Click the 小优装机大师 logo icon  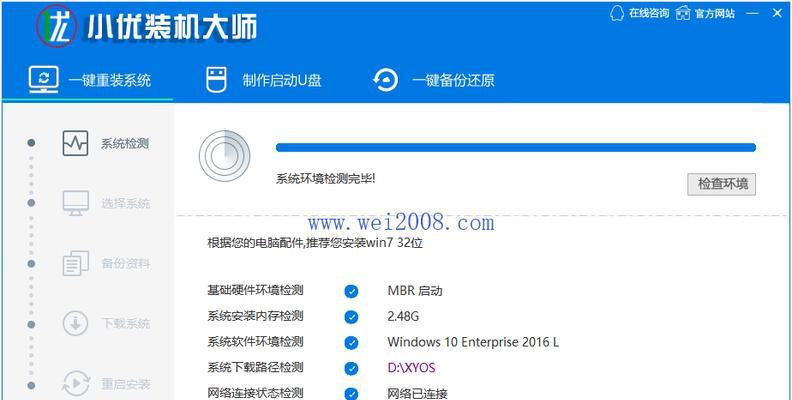[57, 27]
